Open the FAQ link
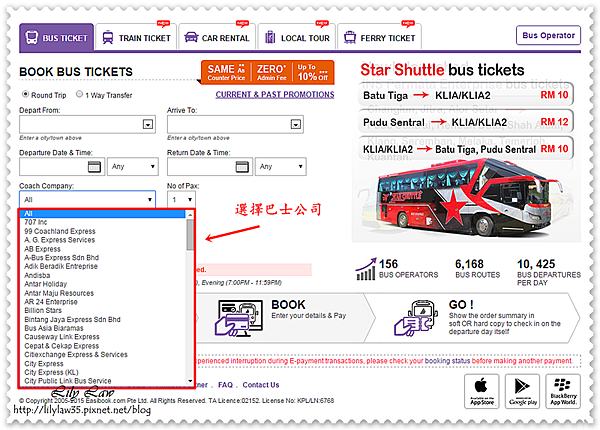600x430 pixels. click(225, 385)
